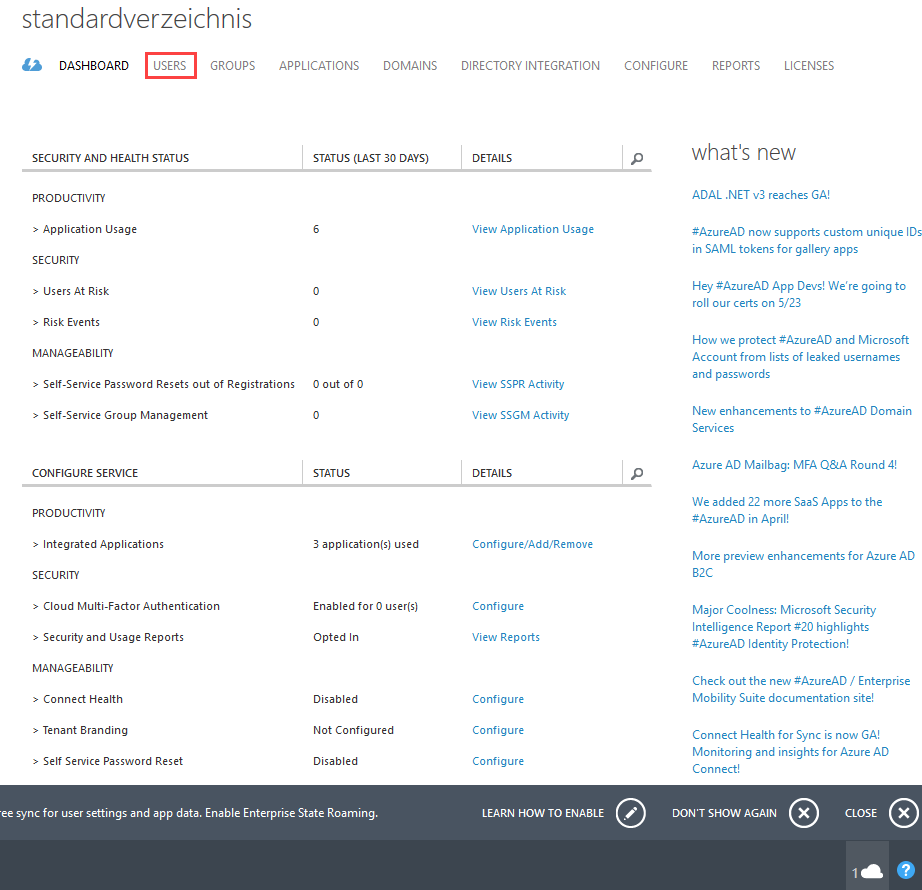The width and height of the screenshot is (922, 890).
Task: Expand the Application Usage row
Action: [x=36, y=229]
